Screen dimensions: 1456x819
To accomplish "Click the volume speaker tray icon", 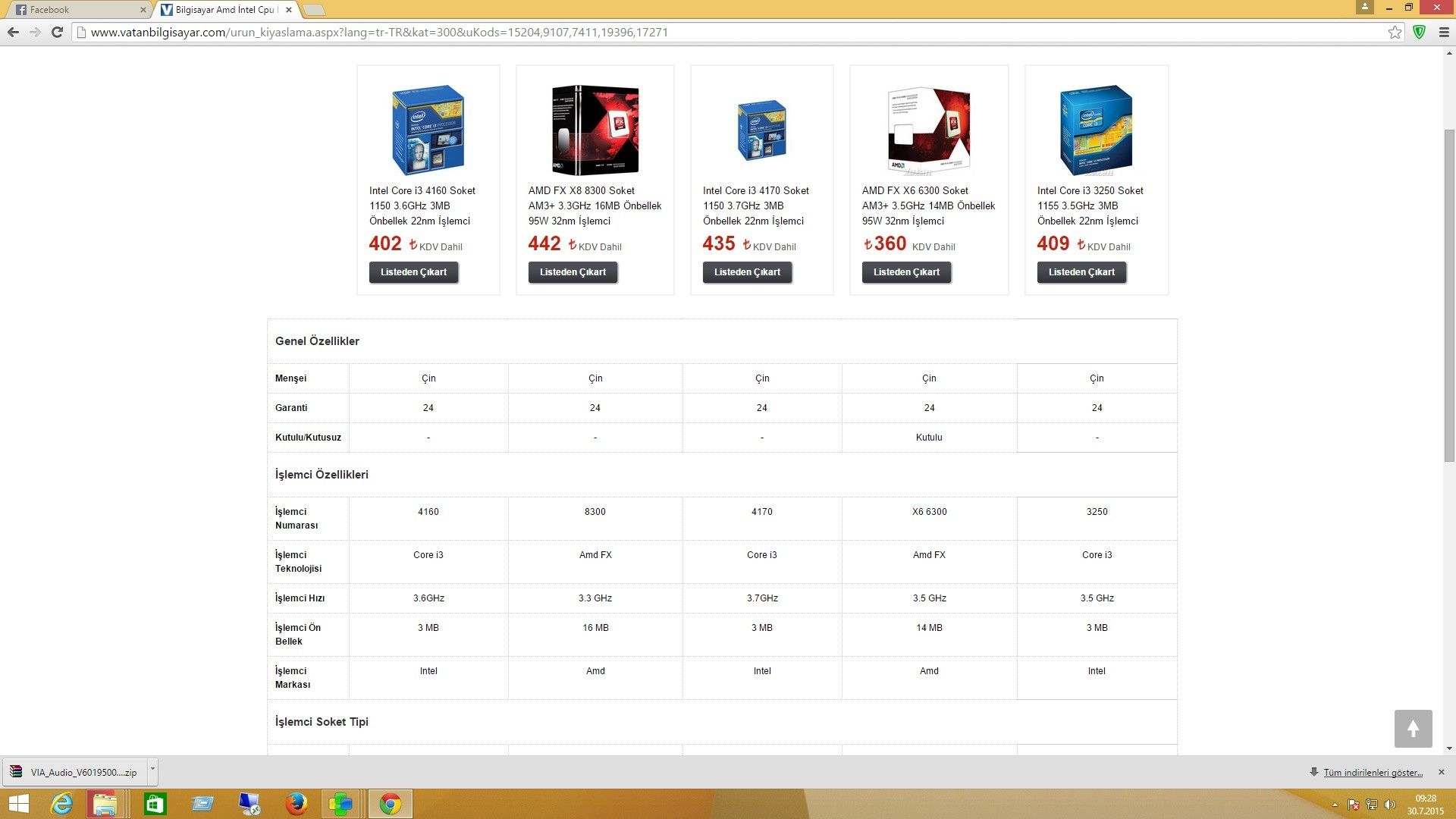I will click(1389, 805).
